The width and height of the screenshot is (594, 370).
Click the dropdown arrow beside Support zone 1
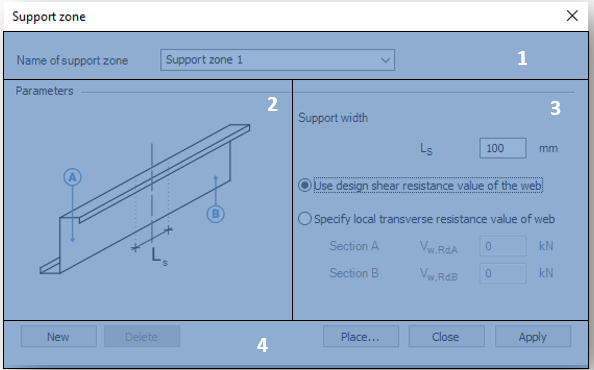pyautogui.click(x=385, y=60)
